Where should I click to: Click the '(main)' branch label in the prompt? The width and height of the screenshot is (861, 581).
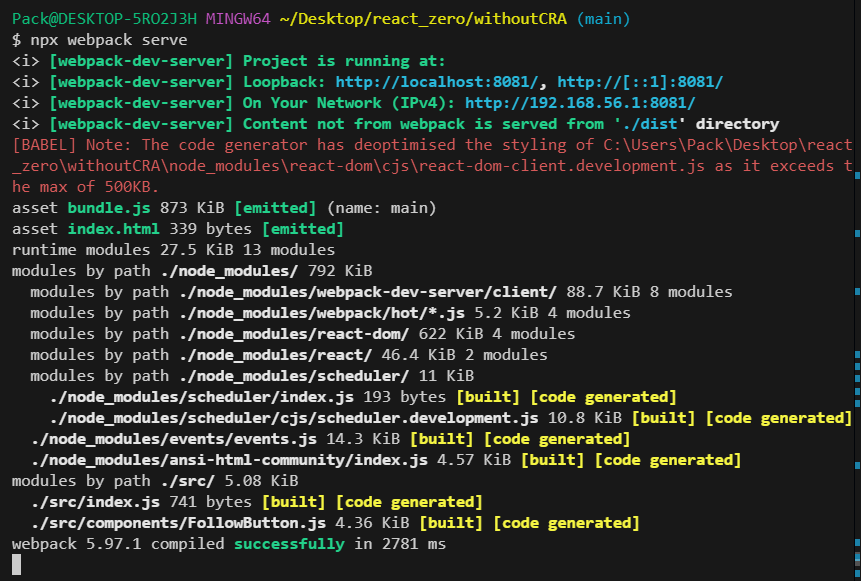(603, 19)
